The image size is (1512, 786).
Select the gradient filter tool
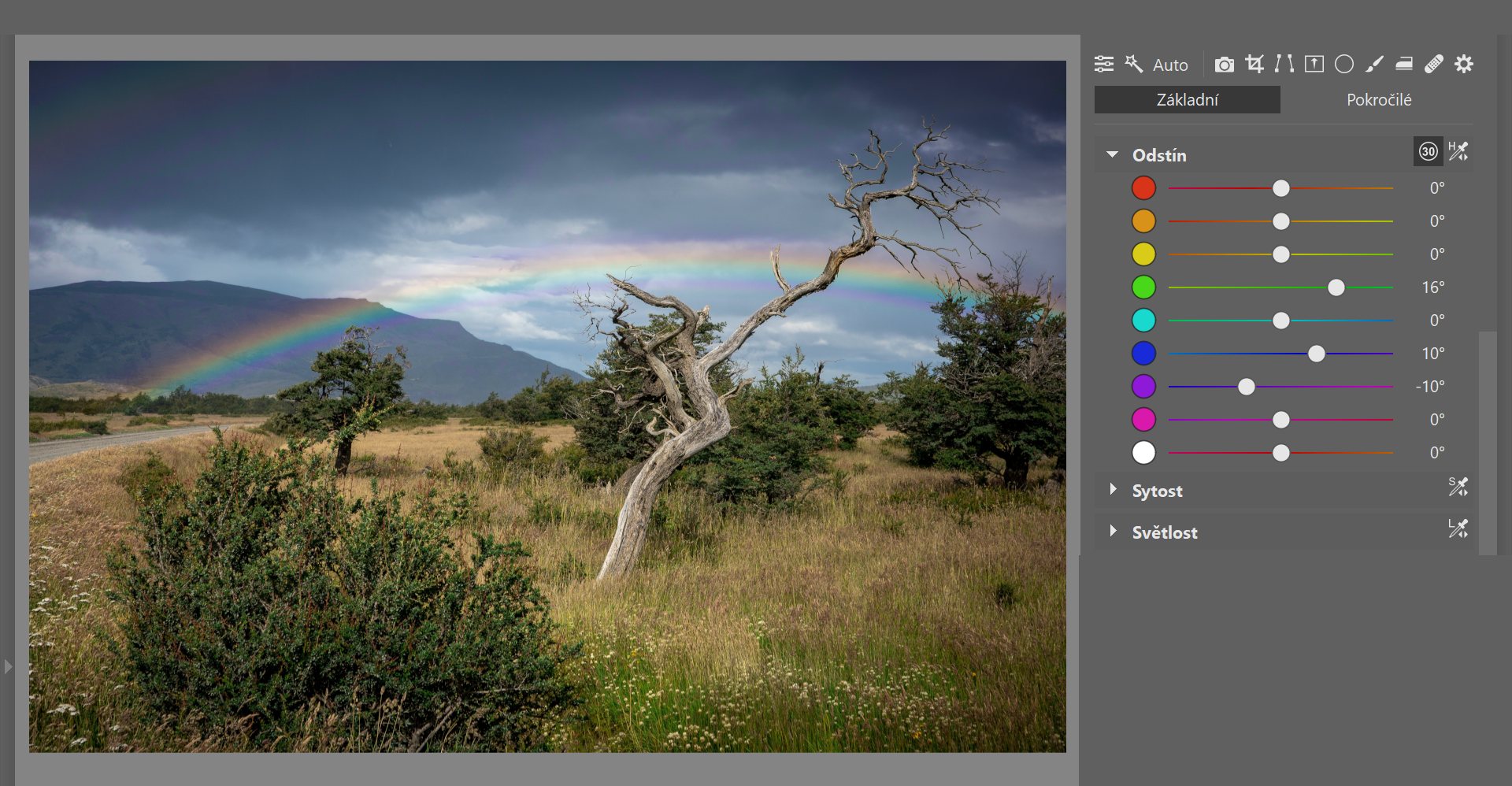1404,64
